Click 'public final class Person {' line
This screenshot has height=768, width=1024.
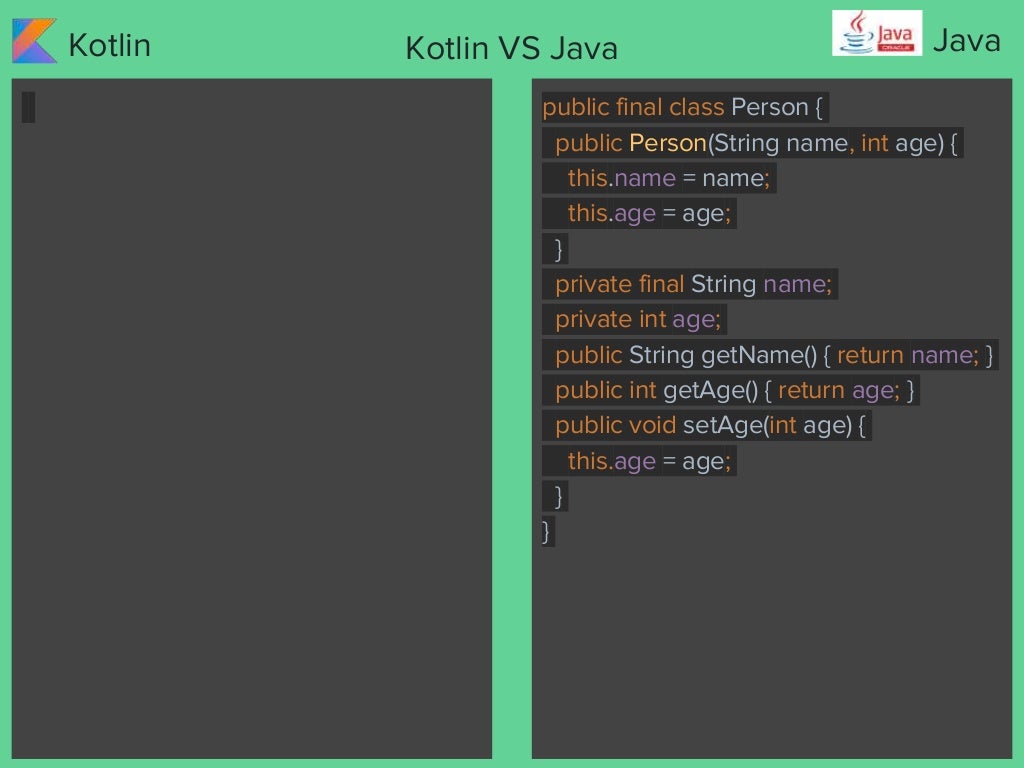684,107
